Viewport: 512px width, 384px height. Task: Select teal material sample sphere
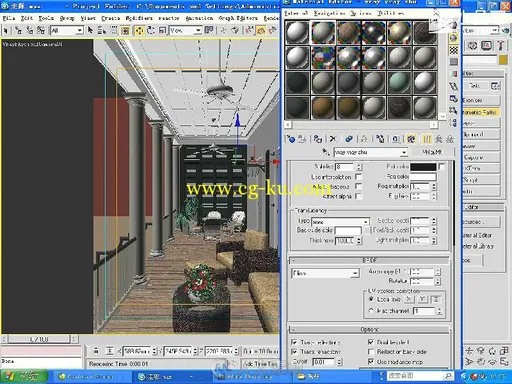(x=399, y=82)
